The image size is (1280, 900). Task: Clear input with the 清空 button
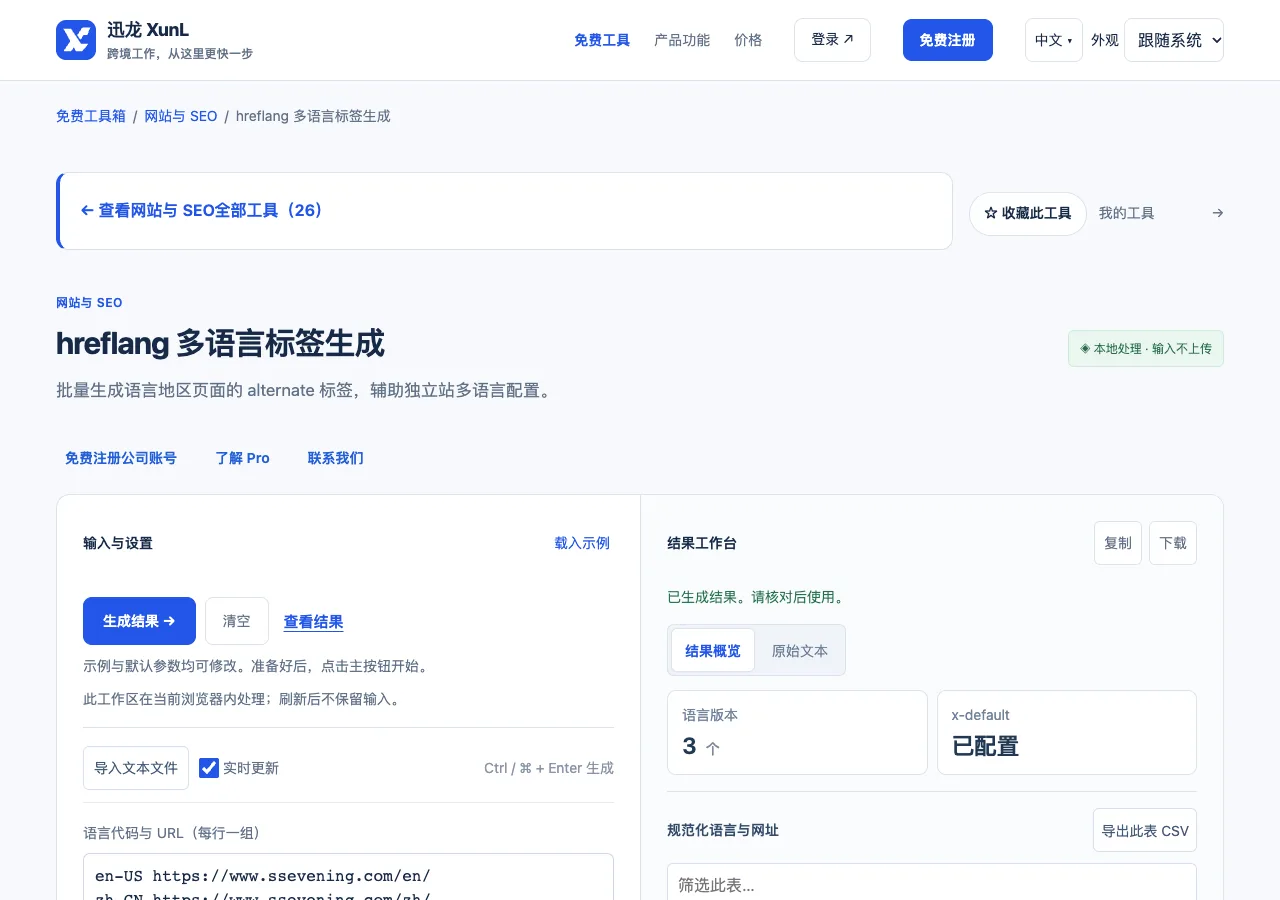[237, 621]
